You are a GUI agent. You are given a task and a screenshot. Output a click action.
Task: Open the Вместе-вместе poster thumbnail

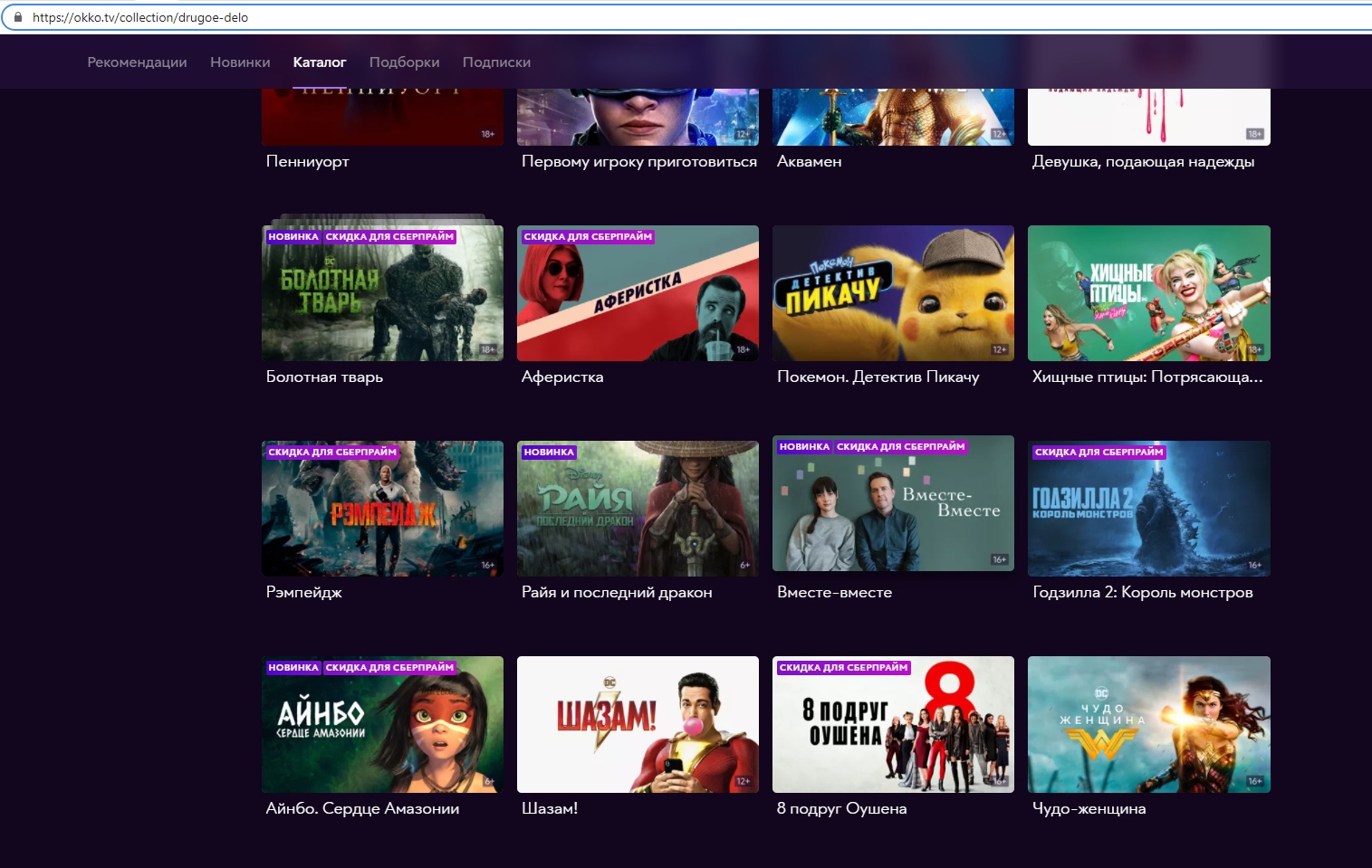click(893, 503)
